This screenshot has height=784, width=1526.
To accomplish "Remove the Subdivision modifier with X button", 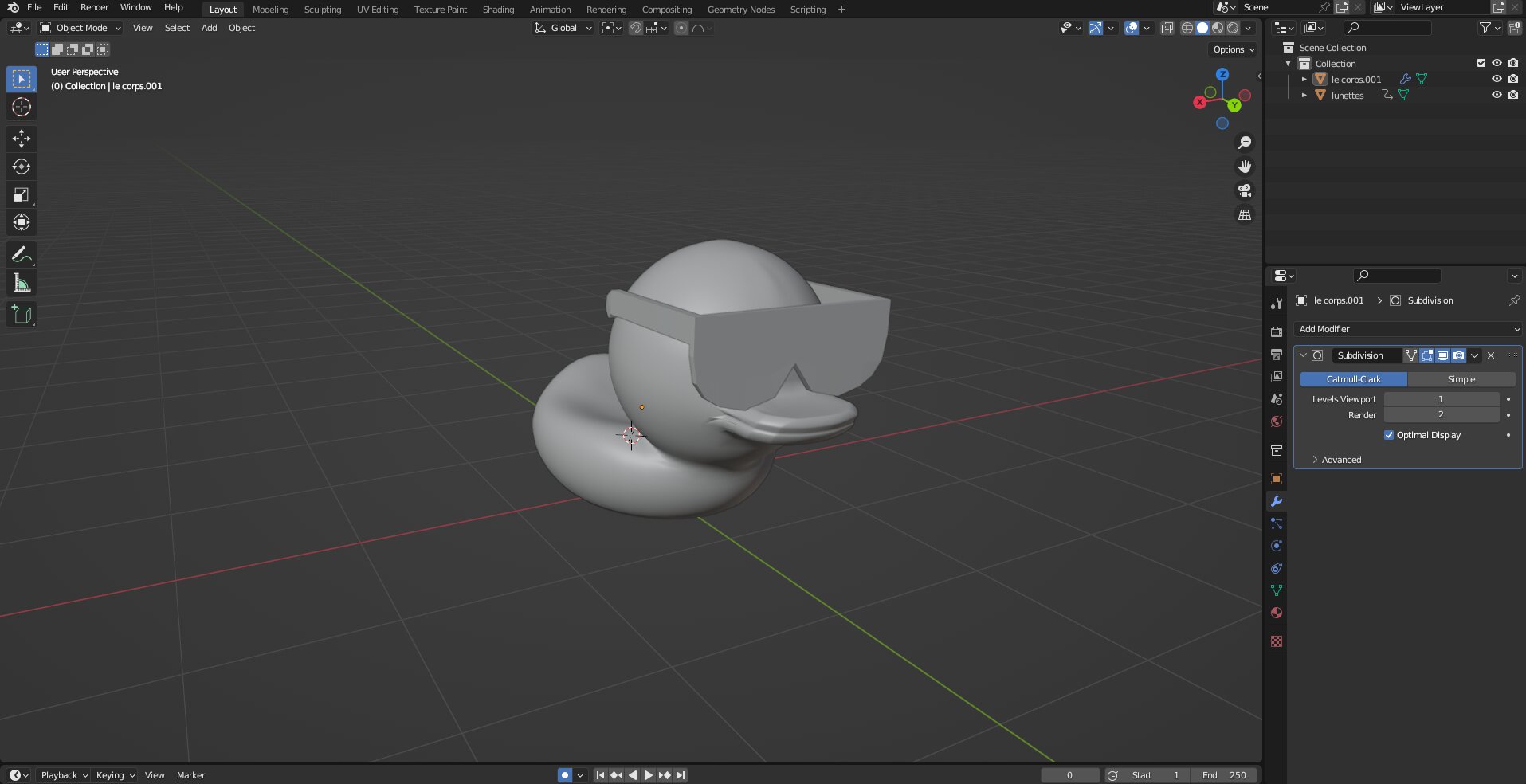I will [1491, 355].
